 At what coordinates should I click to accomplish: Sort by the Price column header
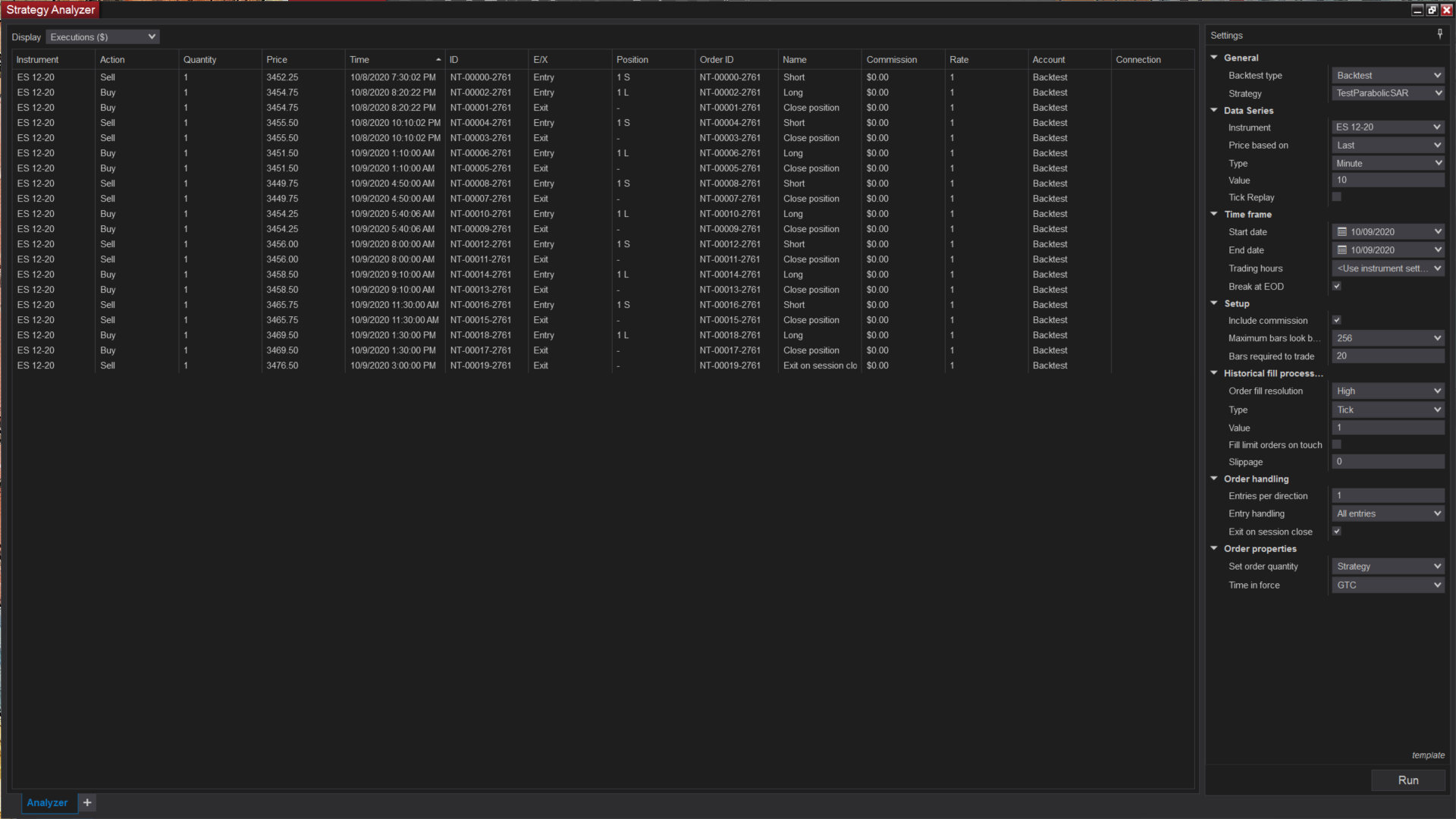click(277, 60)
